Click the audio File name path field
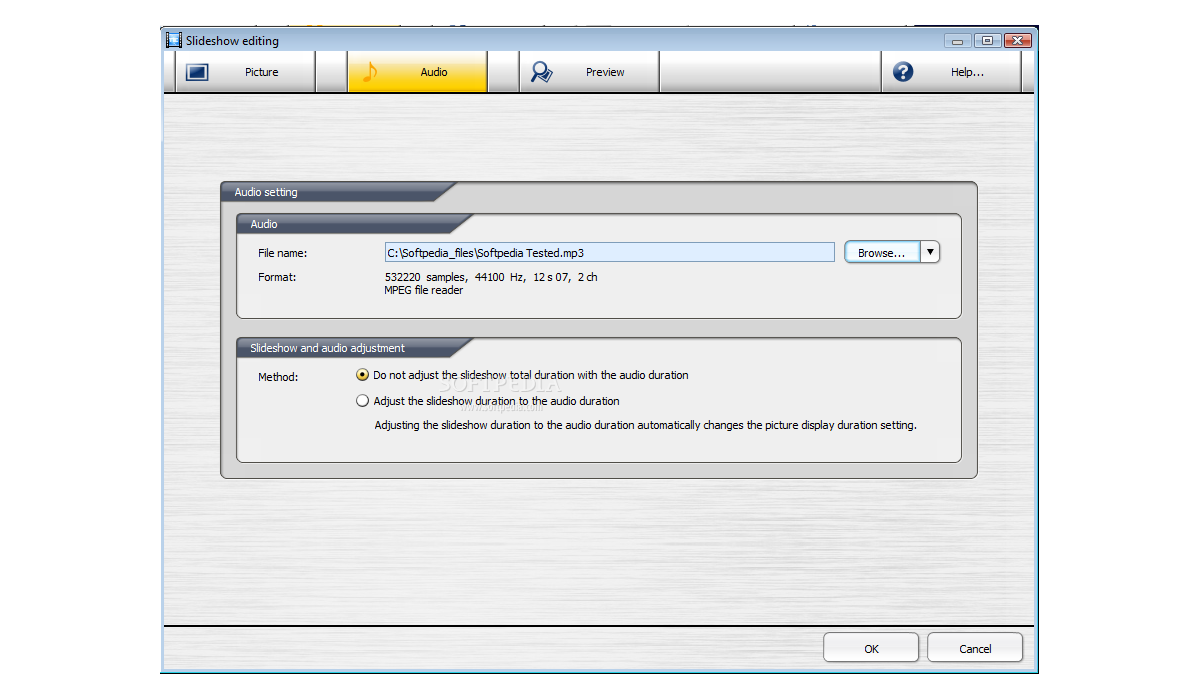1200x700 pixels. [609, 253]
